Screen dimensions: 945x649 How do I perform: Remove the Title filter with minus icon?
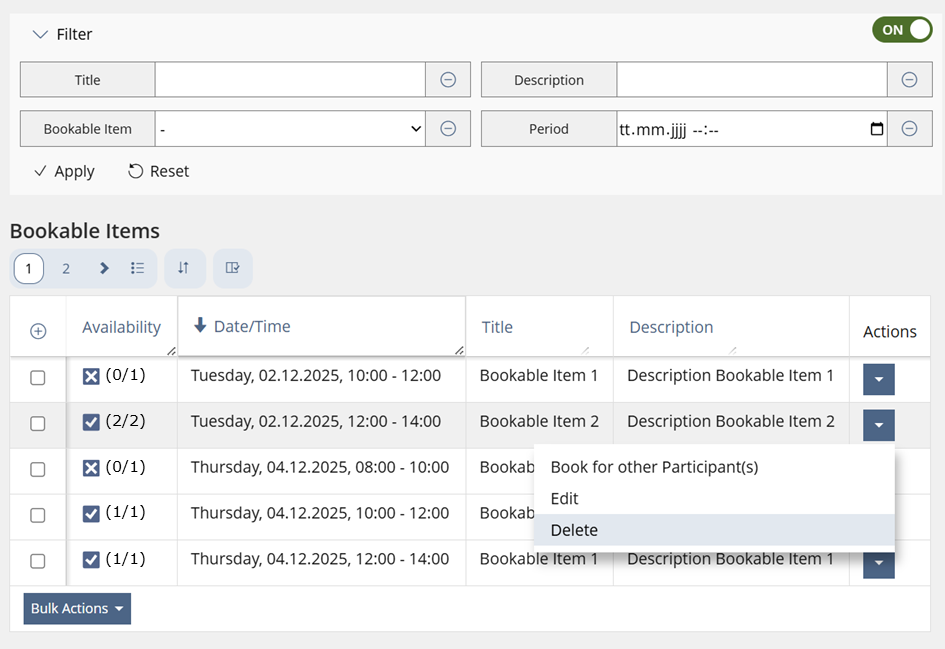pyautogui.click(x=448, y=80)
